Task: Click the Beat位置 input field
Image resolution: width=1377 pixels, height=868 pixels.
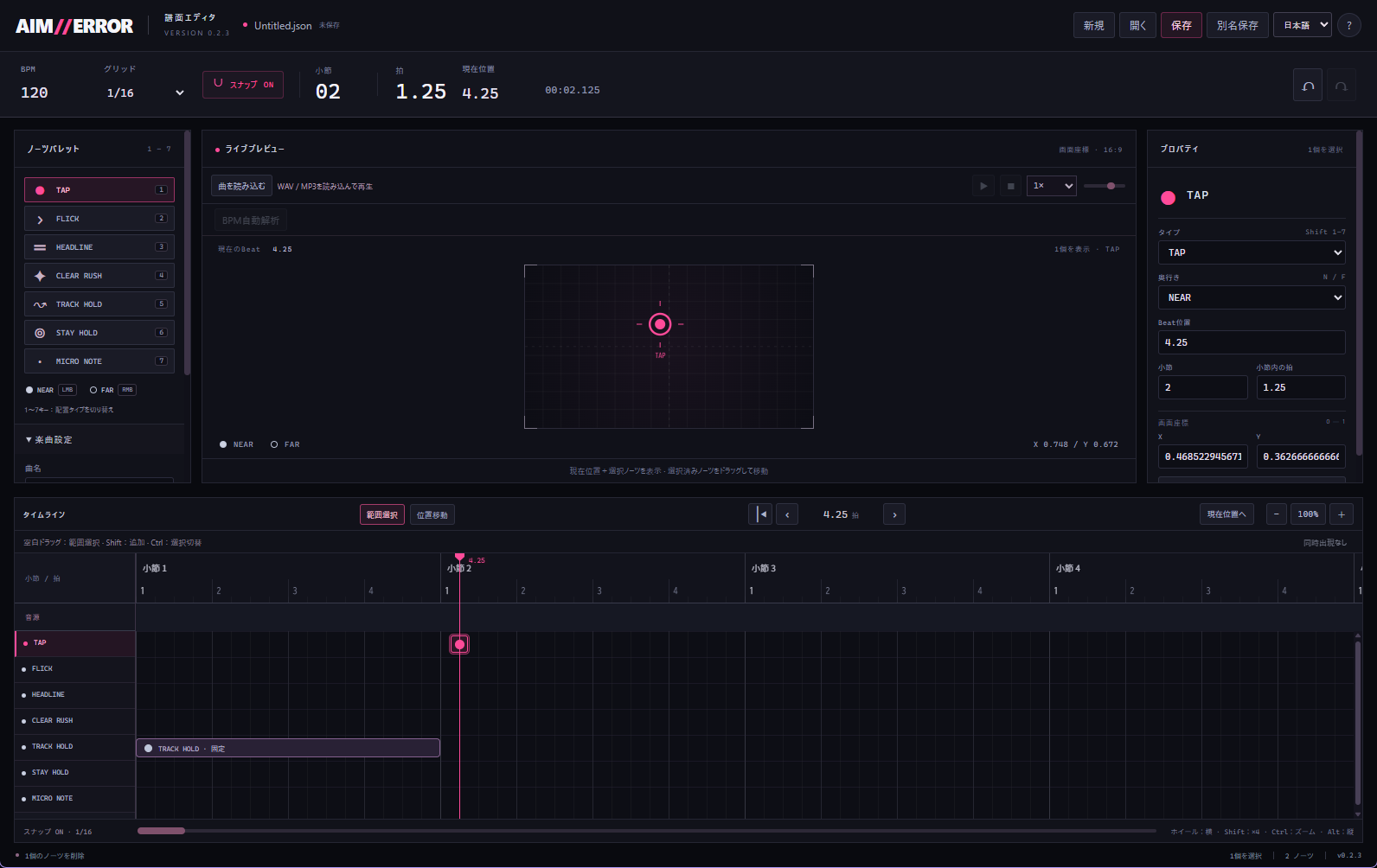Action: pyautogui.click(x=1252, y=342)
